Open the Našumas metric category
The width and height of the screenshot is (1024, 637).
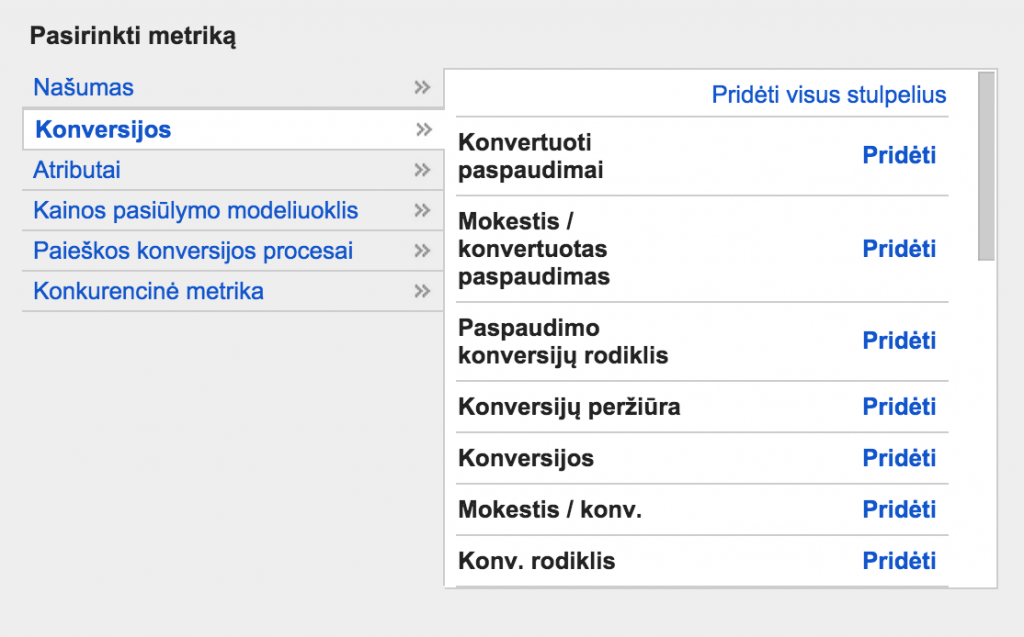[83, 88]
